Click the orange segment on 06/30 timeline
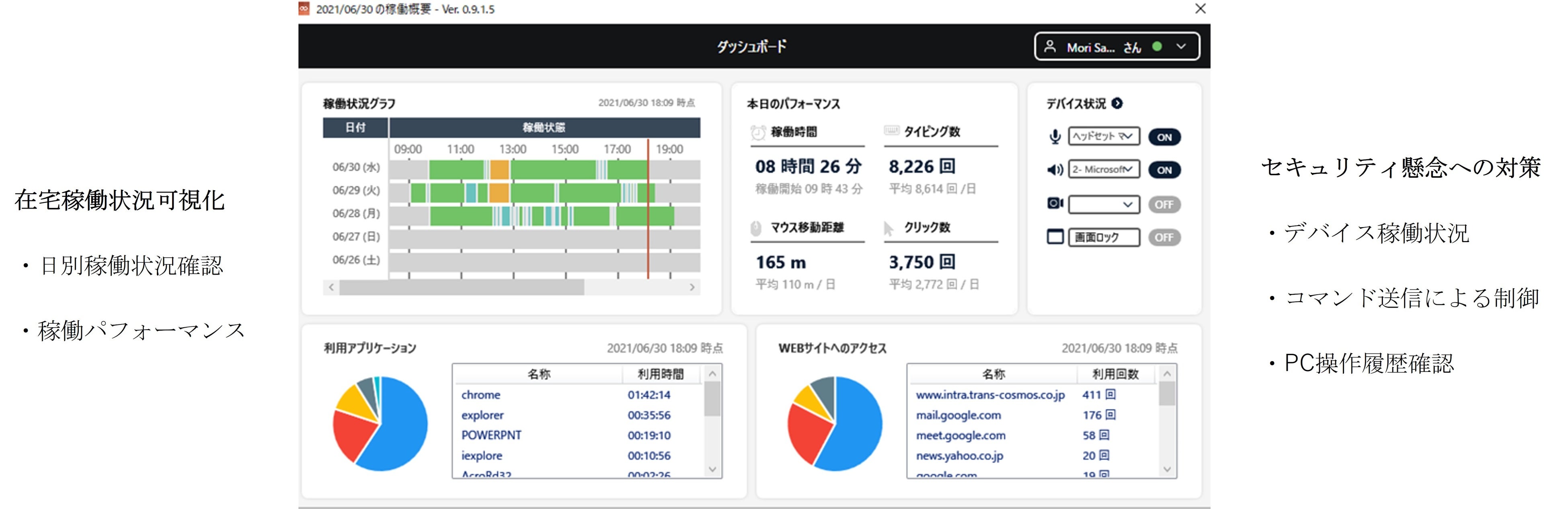This screenshot has width=1568, height=509. click(x=499, y=169)
